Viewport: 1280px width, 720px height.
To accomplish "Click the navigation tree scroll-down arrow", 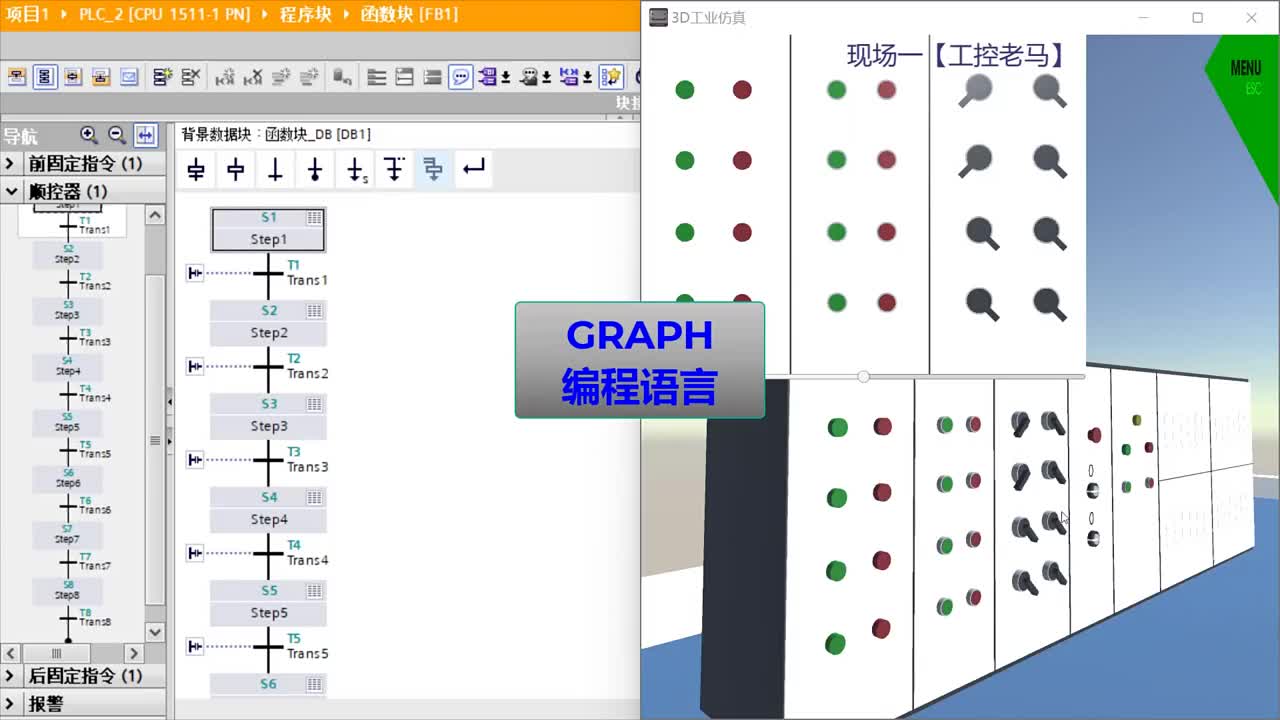I will tap(155, 632).
